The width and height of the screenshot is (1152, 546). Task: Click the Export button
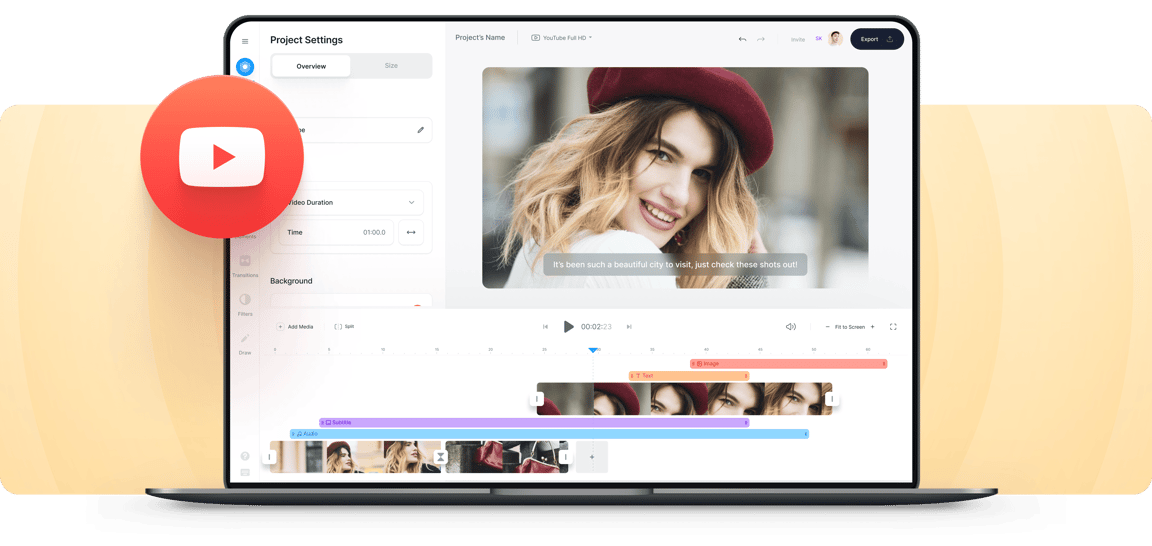[876, 39]
